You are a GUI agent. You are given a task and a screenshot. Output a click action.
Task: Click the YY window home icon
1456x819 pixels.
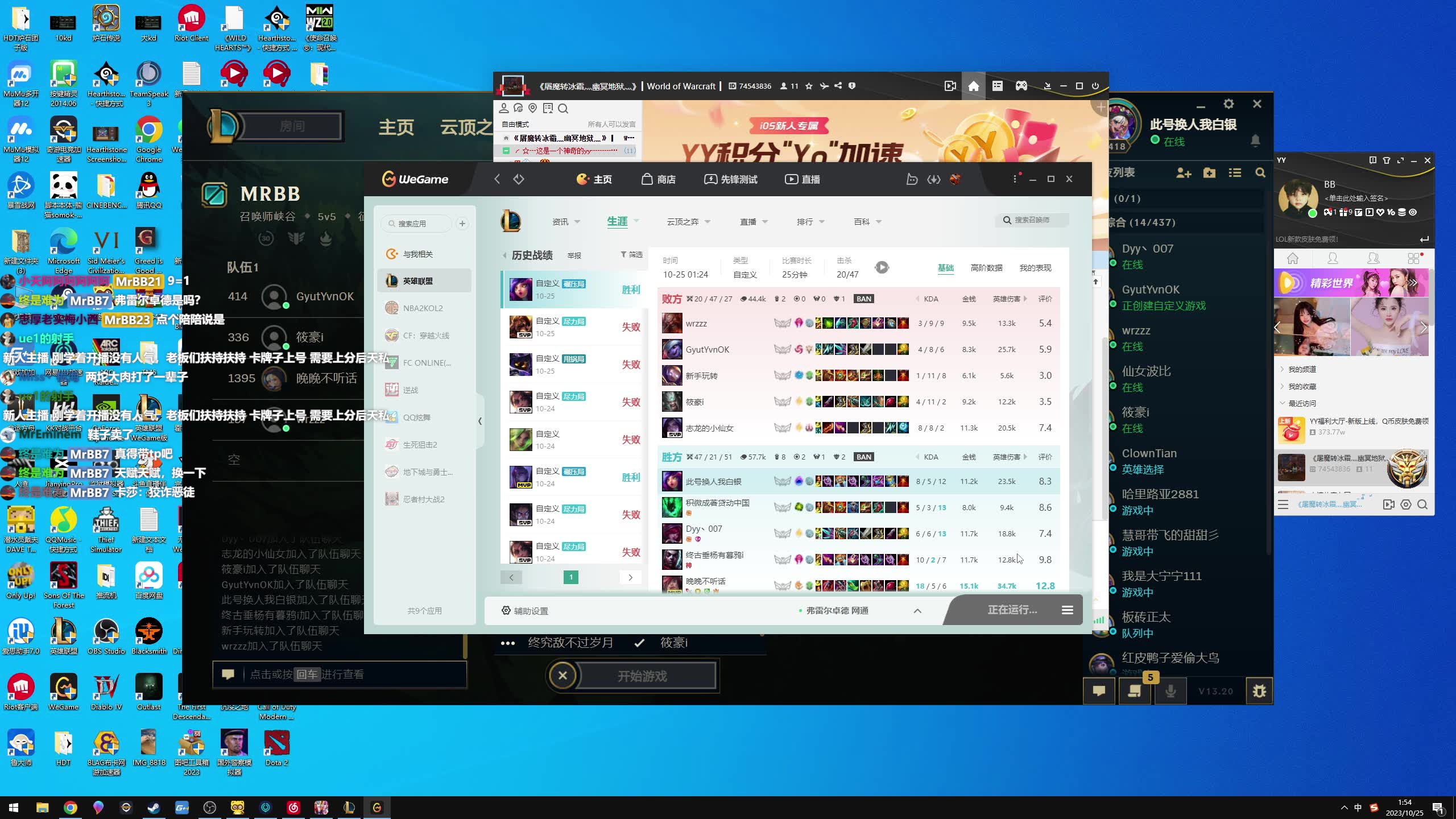click(x=974, y=86)
